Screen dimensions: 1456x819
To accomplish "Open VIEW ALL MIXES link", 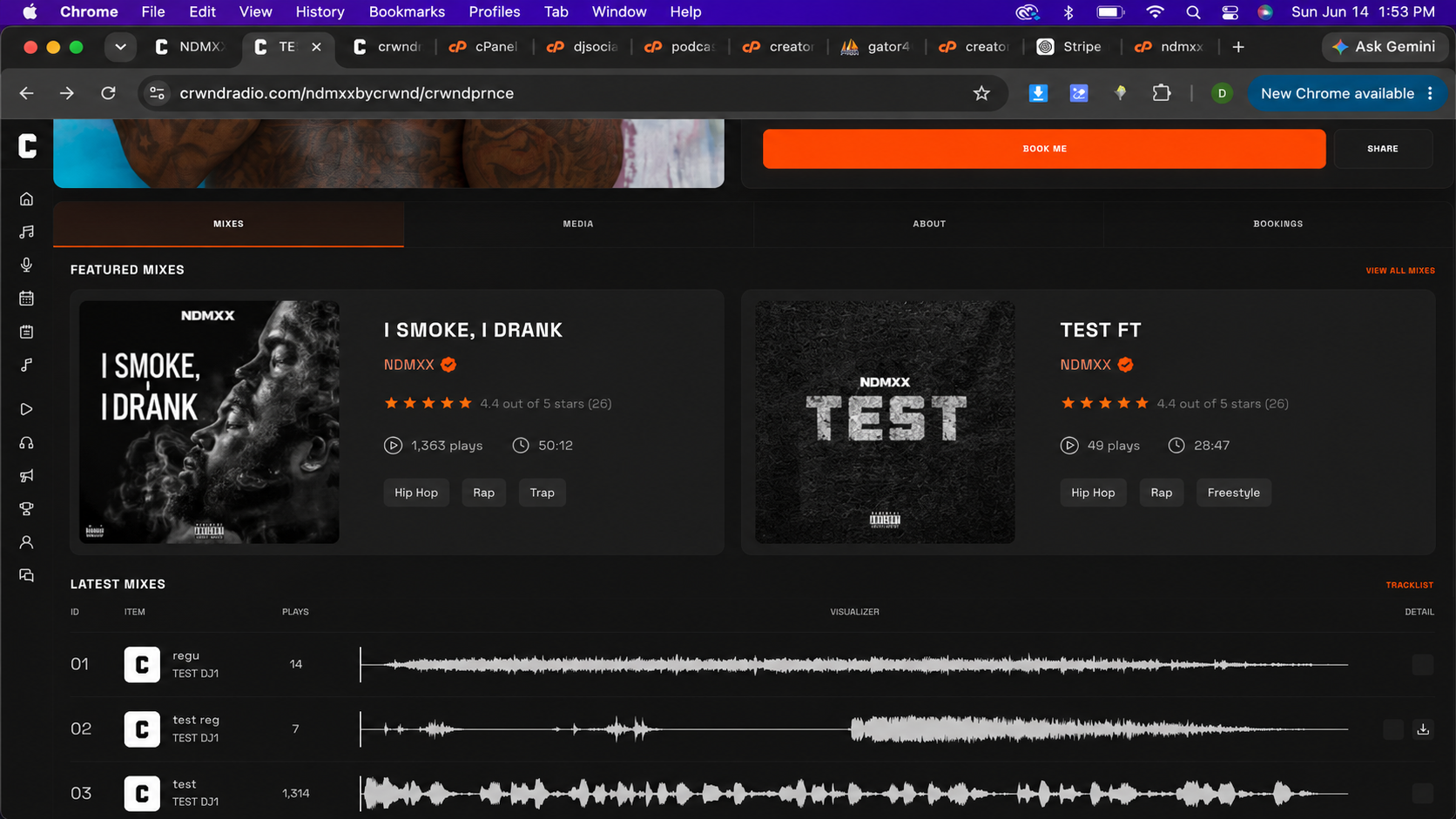I will click(1400, 271).
